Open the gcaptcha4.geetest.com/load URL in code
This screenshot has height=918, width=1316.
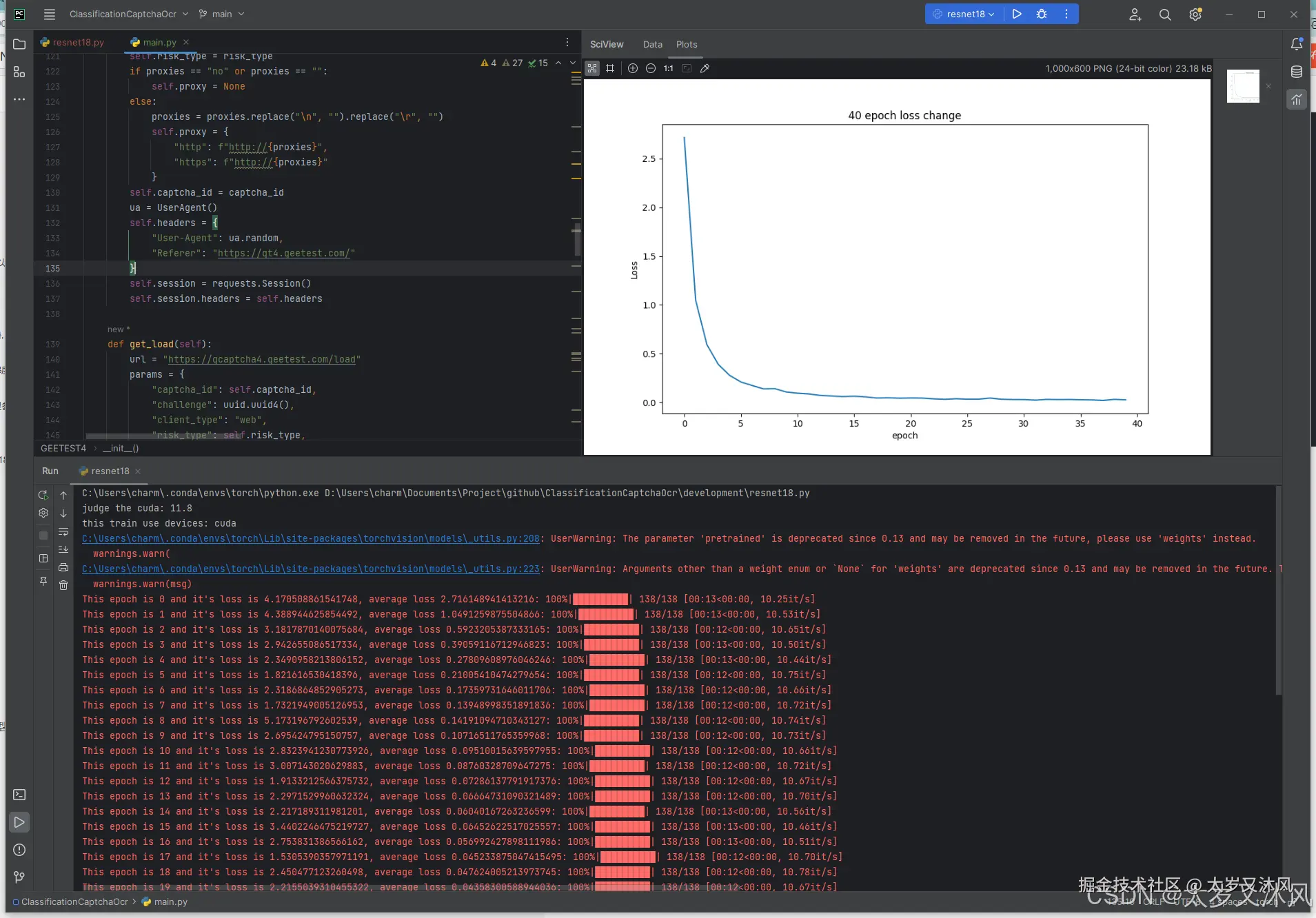(x=262, y=359)
